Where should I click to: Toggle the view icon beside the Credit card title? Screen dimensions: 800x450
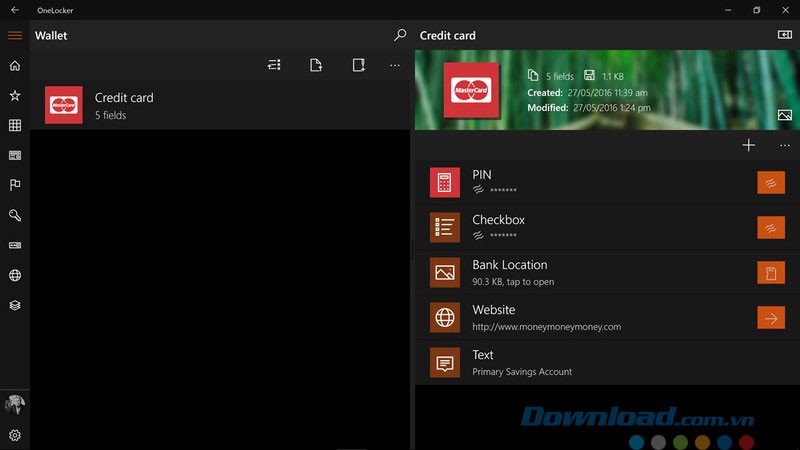pyautogui.click(x=785, y=35)
